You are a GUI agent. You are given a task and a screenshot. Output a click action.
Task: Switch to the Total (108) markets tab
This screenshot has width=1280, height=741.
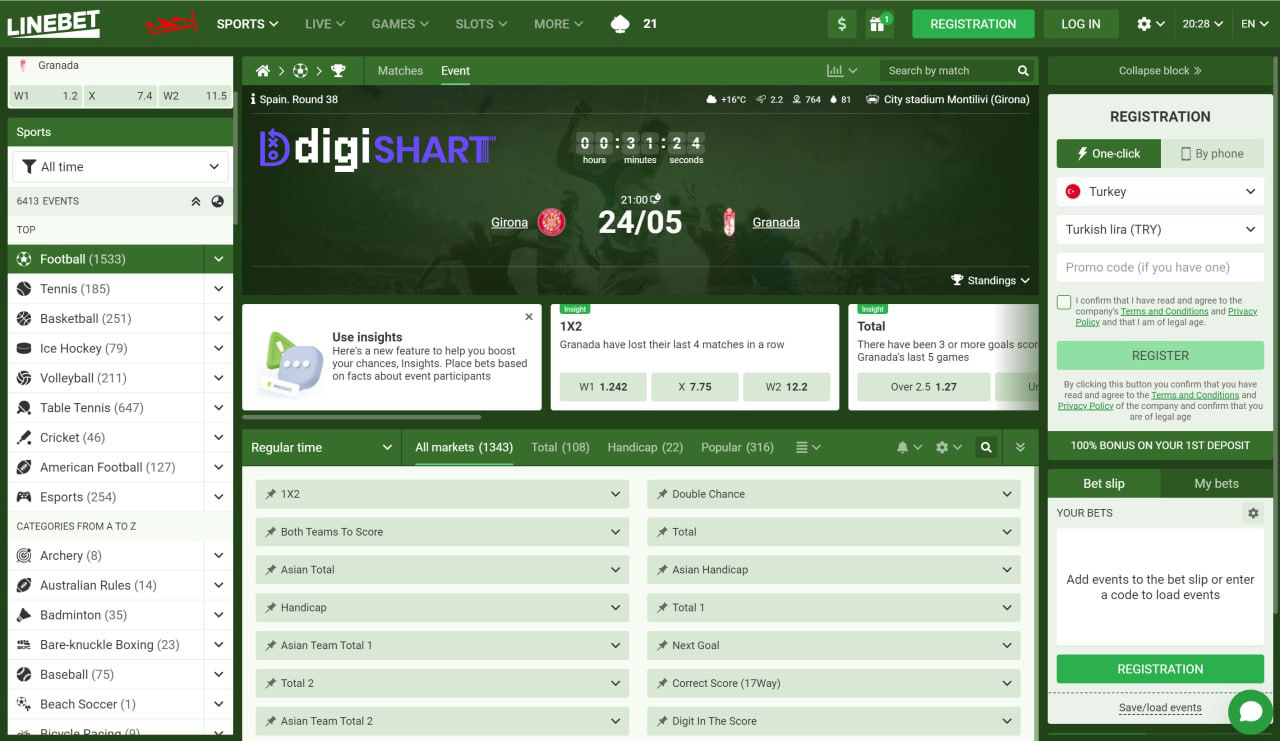point(561,448)
